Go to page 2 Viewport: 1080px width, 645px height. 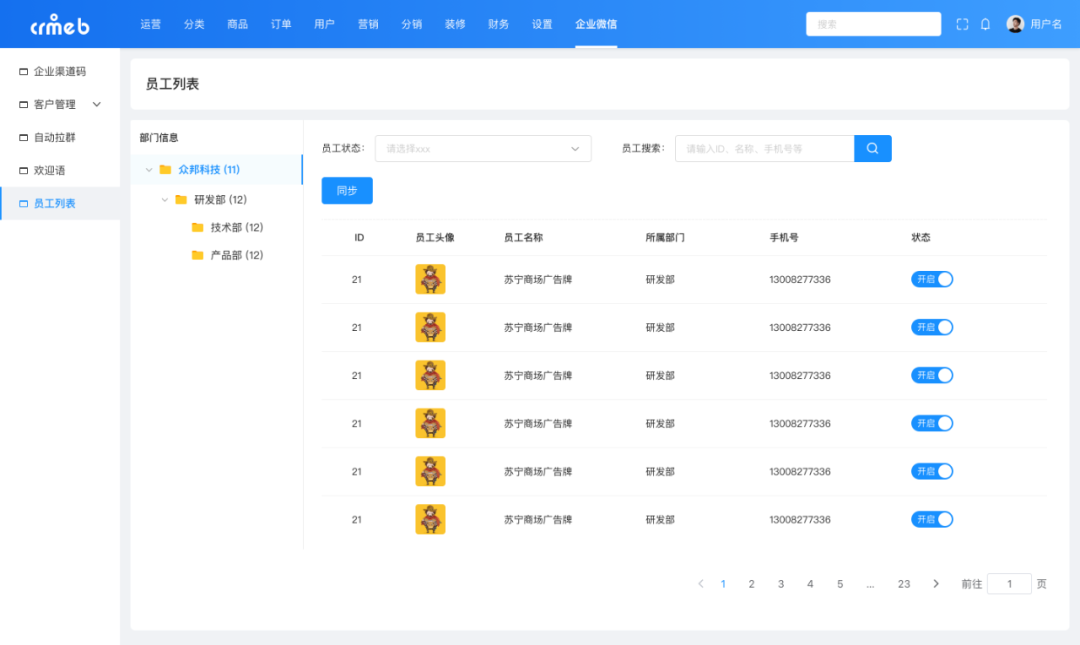click(x=751, y=584)
